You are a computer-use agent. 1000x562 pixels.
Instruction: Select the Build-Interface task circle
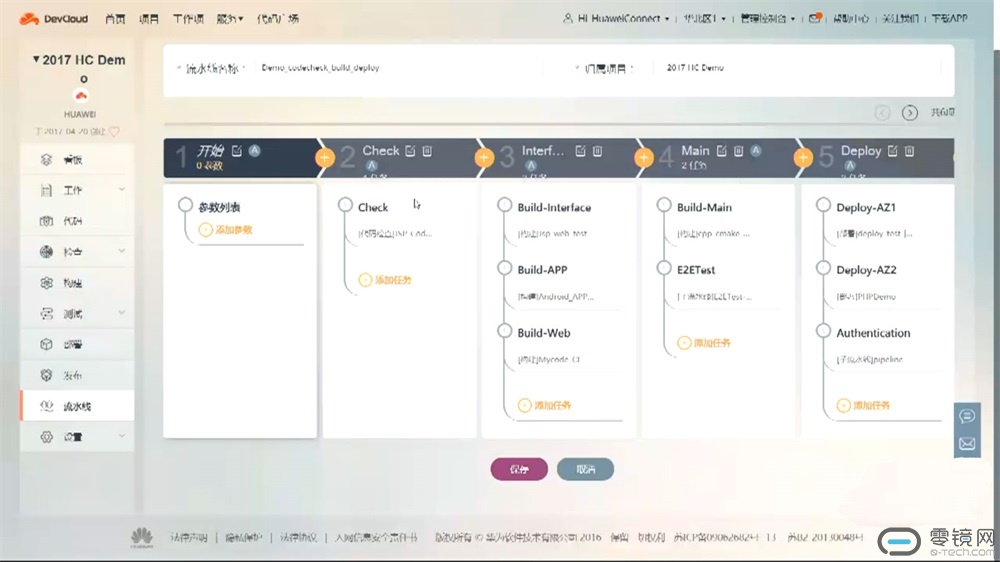pos(505,206)
